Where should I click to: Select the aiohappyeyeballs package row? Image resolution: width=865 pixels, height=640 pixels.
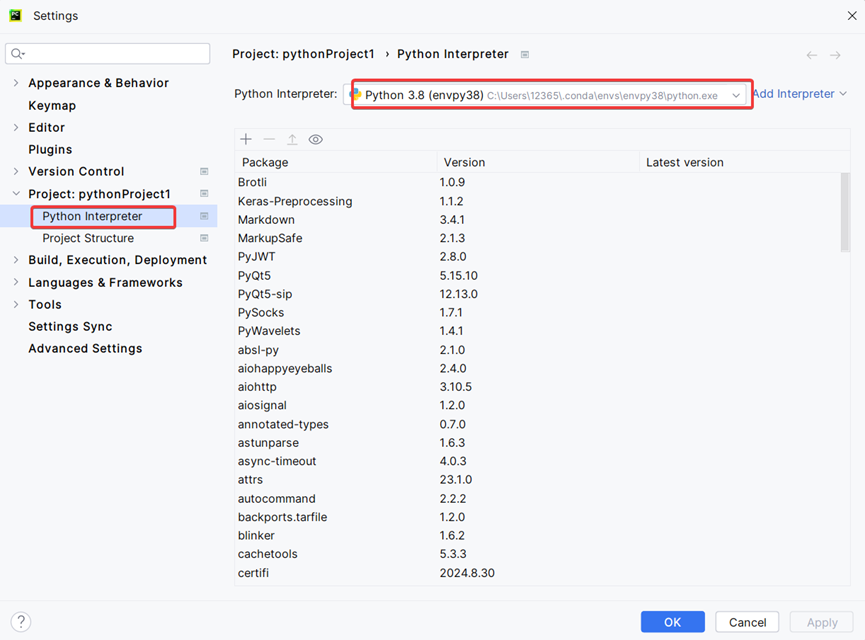click(x=537, y=368)
